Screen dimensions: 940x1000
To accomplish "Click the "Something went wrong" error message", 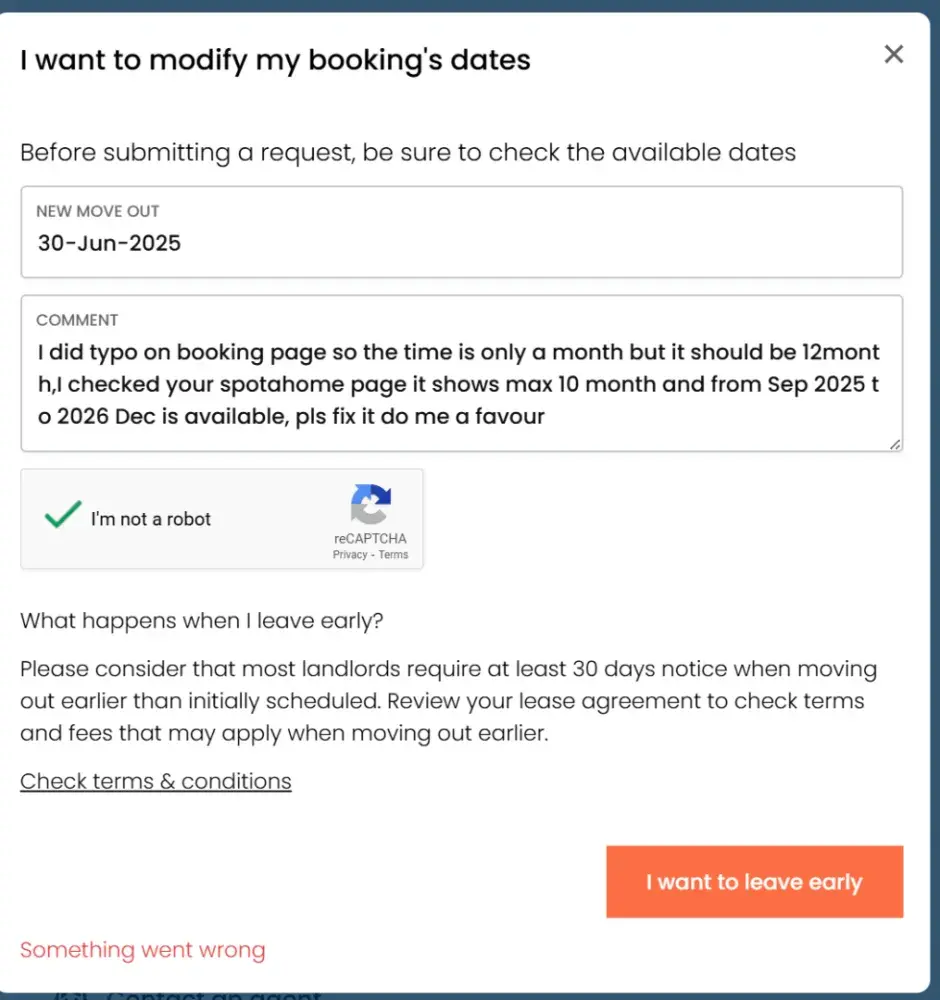I will [x=143, y=950].
